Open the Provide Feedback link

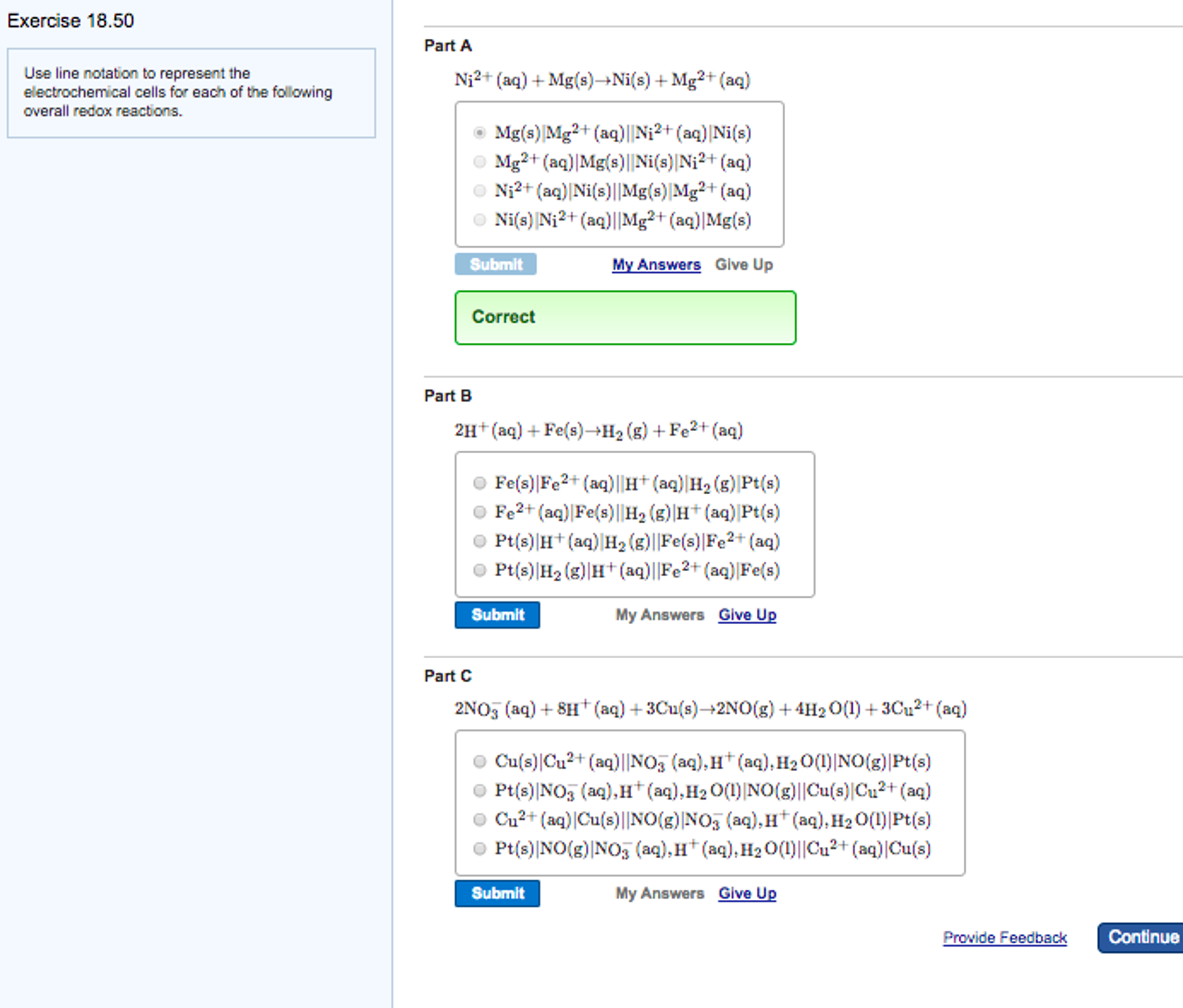[1004, 937]
